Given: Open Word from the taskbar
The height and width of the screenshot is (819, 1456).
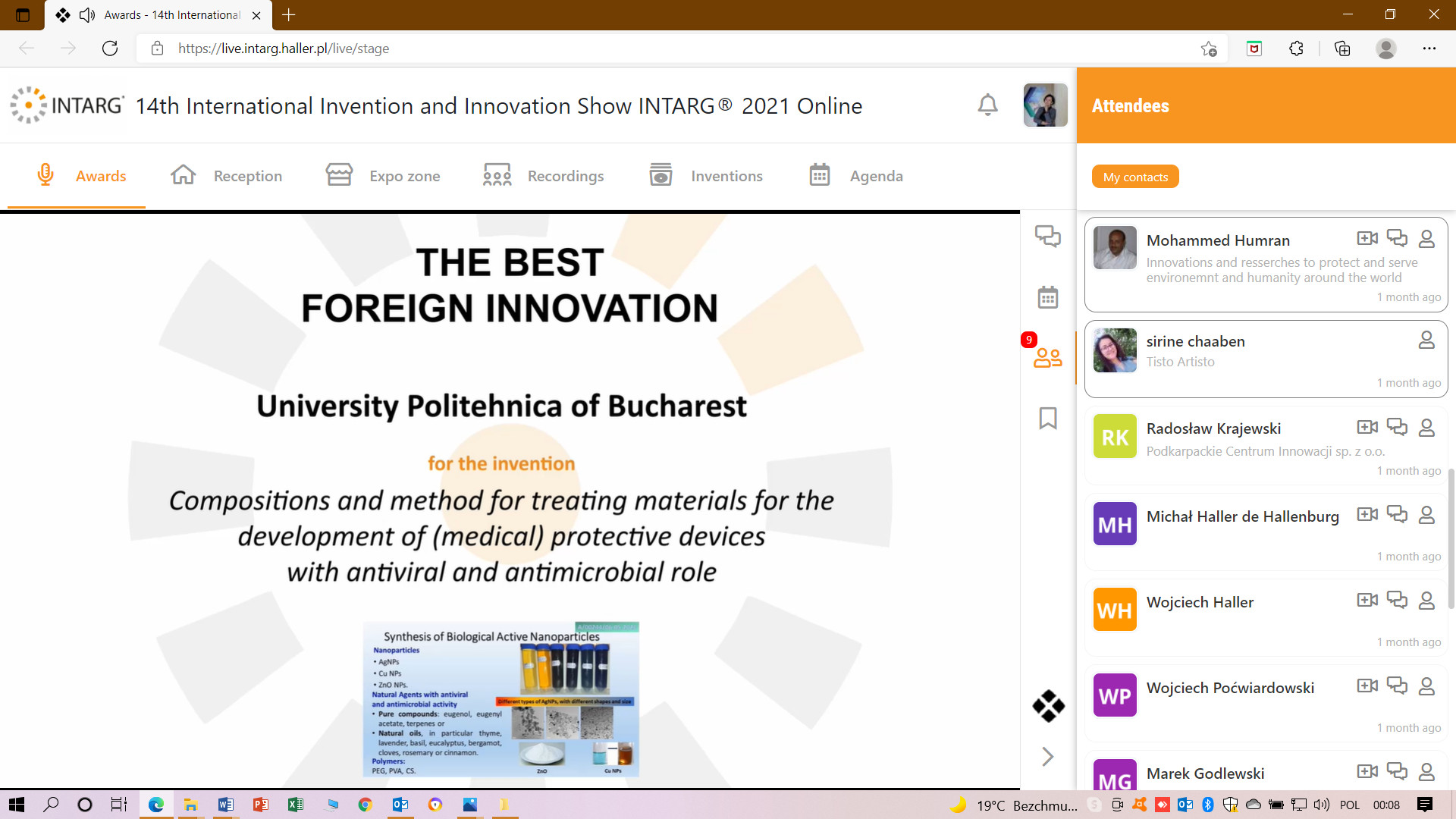Looking at the screenshot, I should point(225,805).
